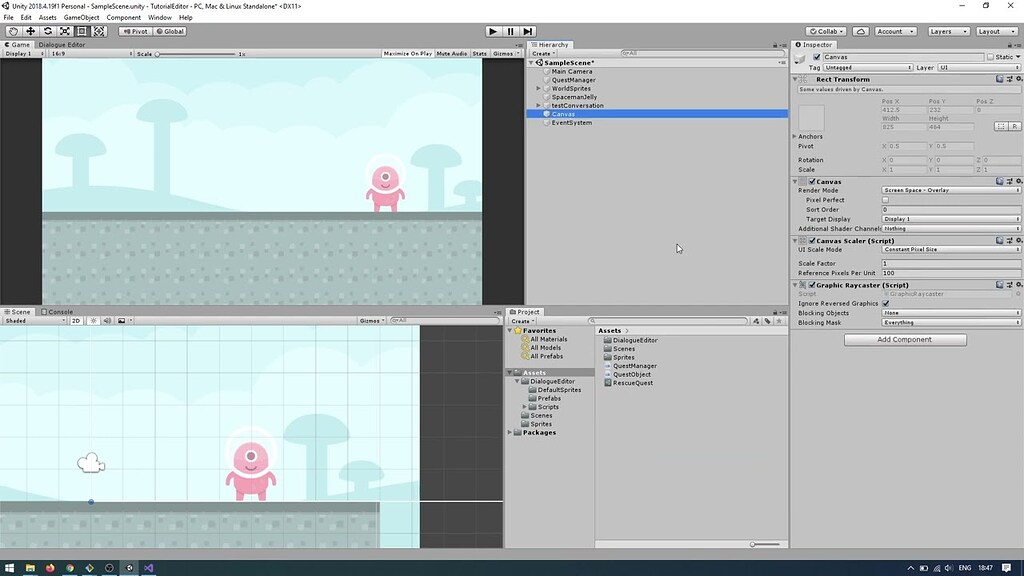Click the Step frame button
Image resolution: width=1024 pixels, height=576 pixels.
click(527, 31)
